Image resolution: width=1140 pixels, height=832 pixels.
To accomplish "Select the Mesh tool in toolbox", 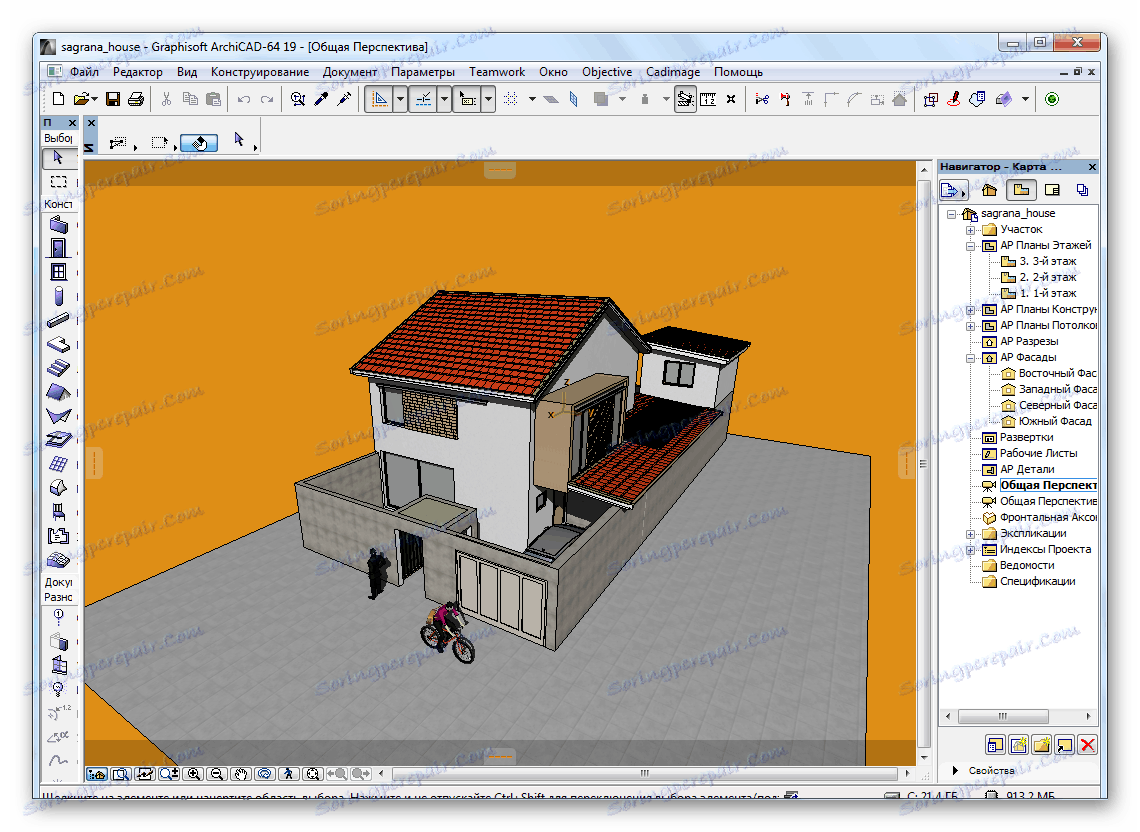I will coord(58,560).
